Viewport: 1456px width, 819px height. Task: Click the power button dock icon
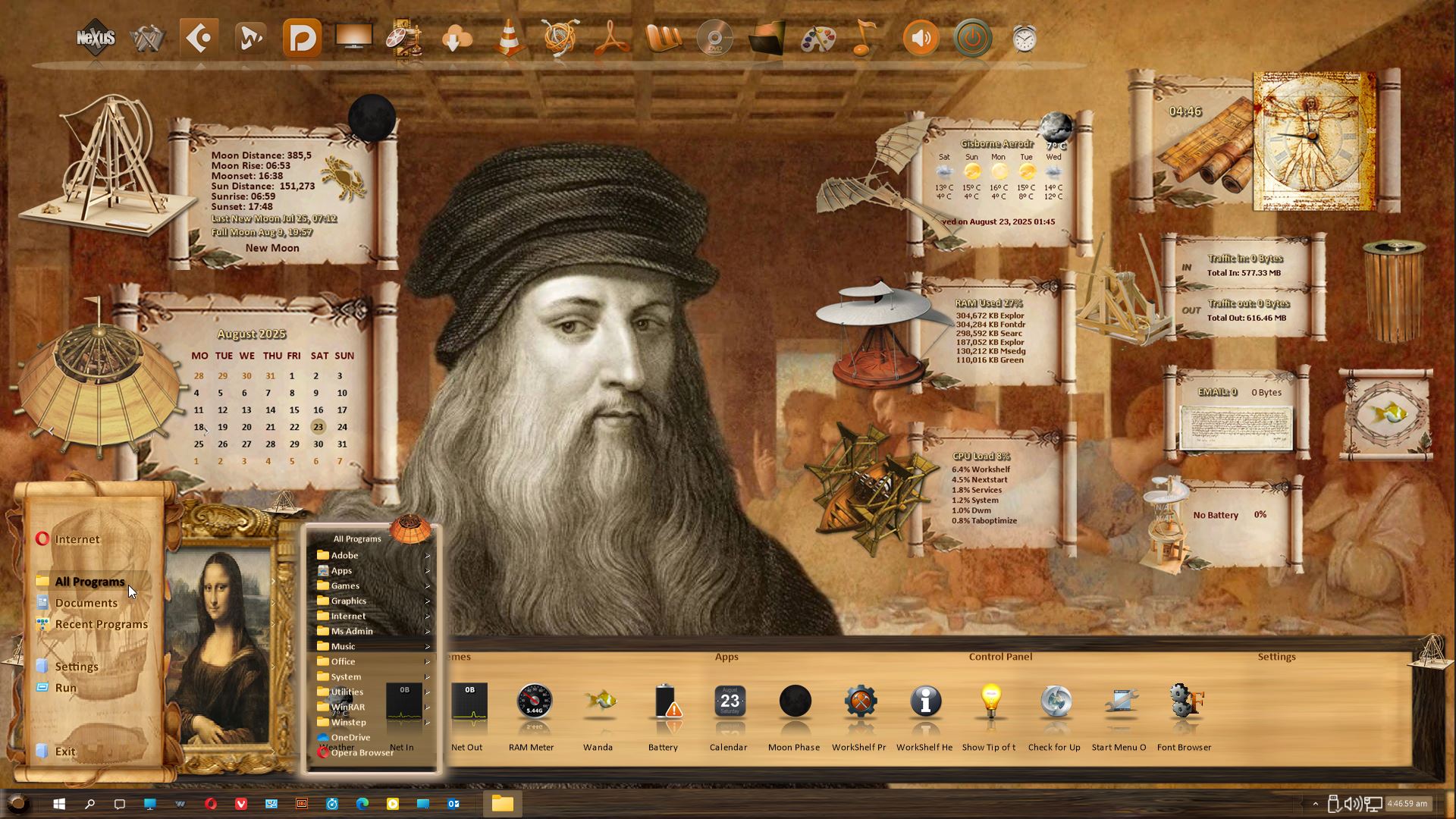coord(972,38)
